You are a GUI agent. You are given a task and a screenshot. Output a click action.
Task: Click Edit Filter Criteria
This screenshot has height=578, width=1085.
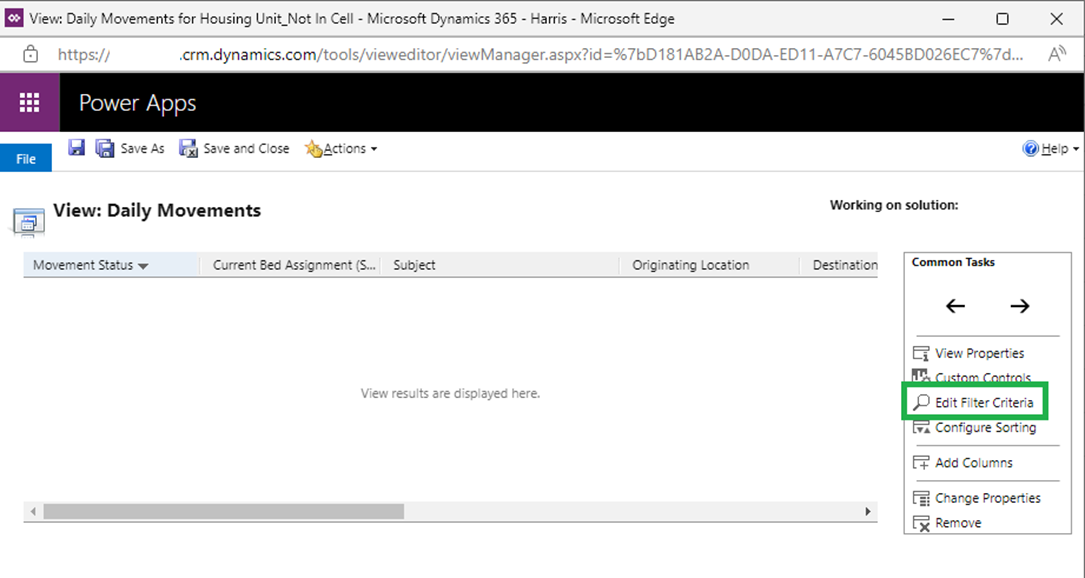point(984,402)
